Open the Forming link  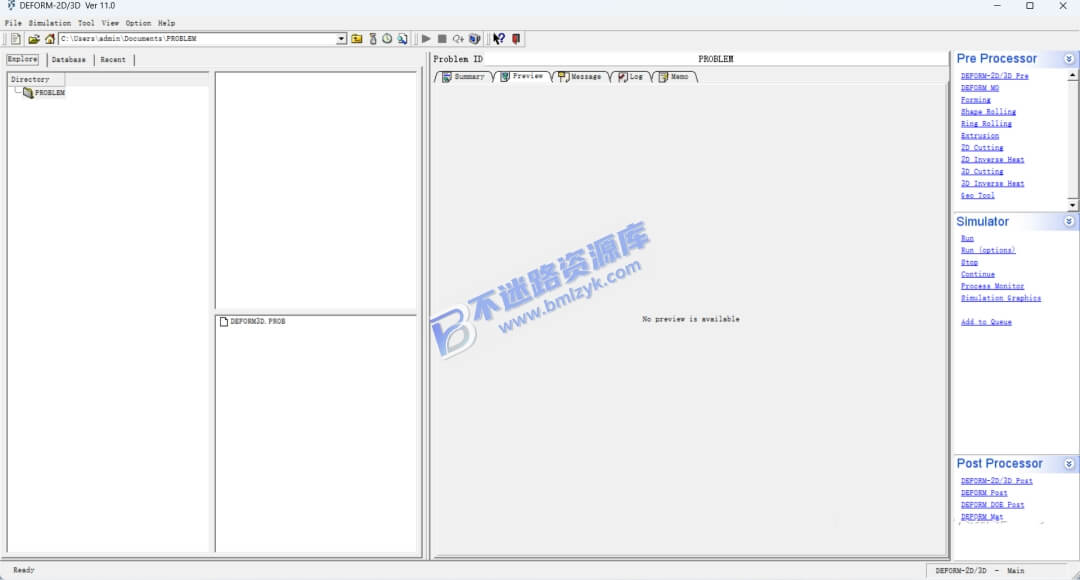[x=975, y=100]
